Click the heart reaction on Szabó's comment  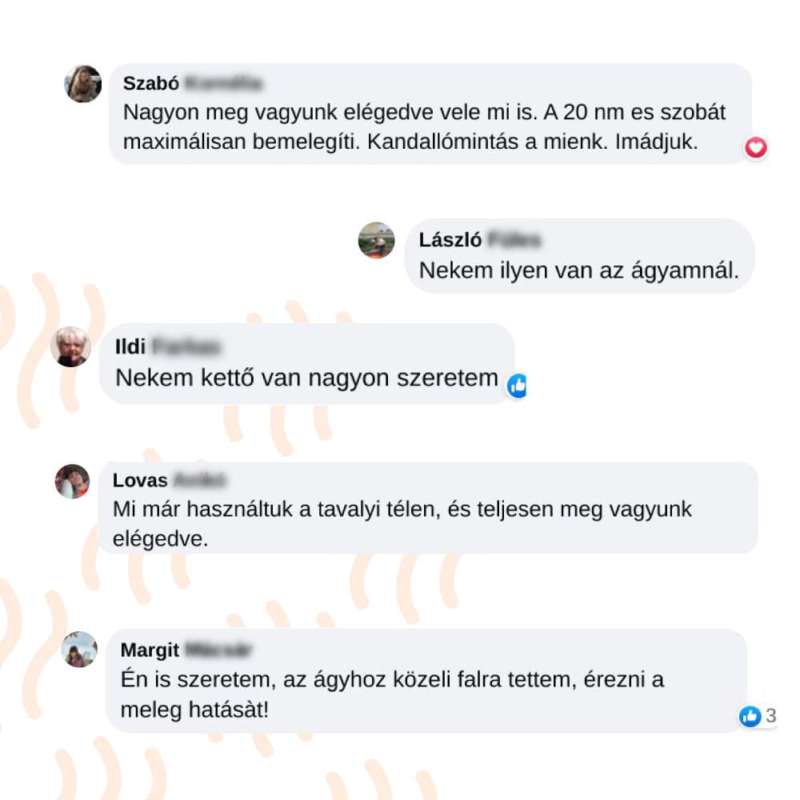coord(756,148)
